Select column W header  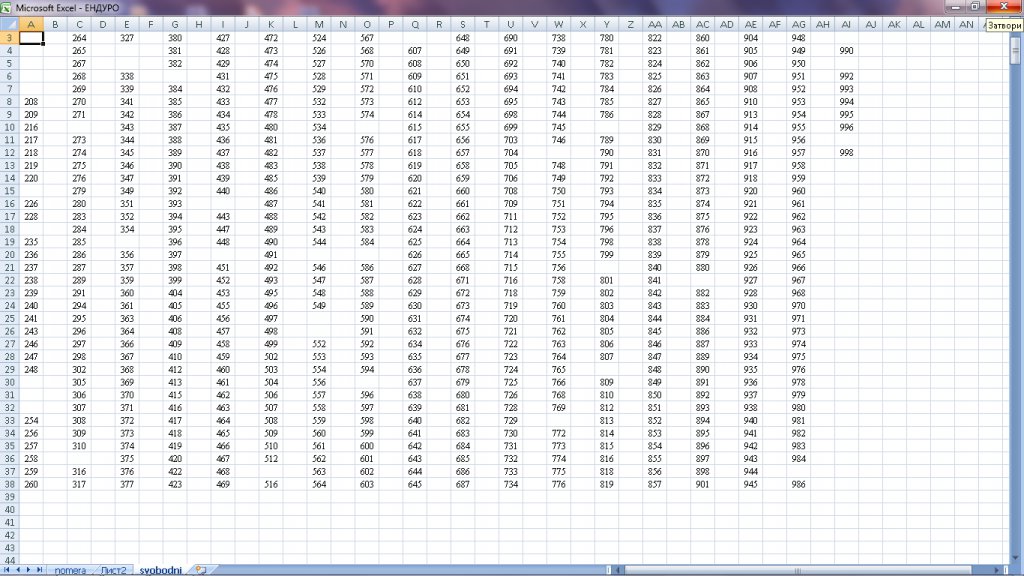pos(559,25)
